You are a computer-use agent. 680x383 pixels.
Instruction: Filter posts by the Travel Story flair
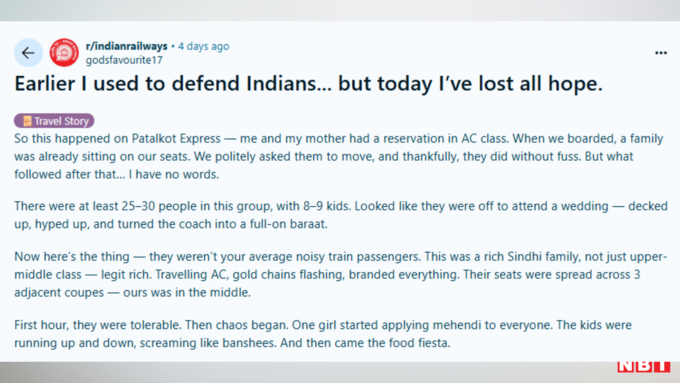54,121
